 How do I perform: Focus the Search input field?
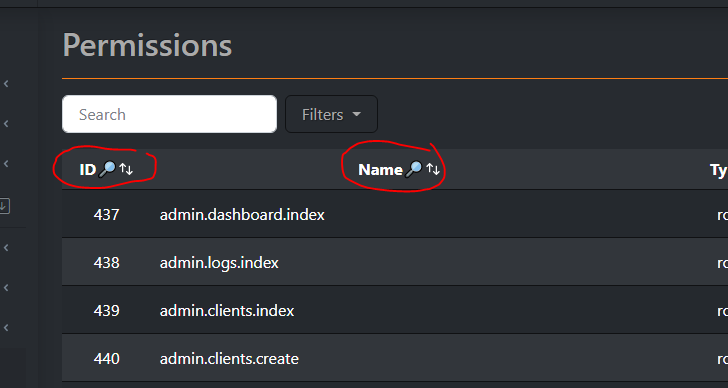point(169,114)
